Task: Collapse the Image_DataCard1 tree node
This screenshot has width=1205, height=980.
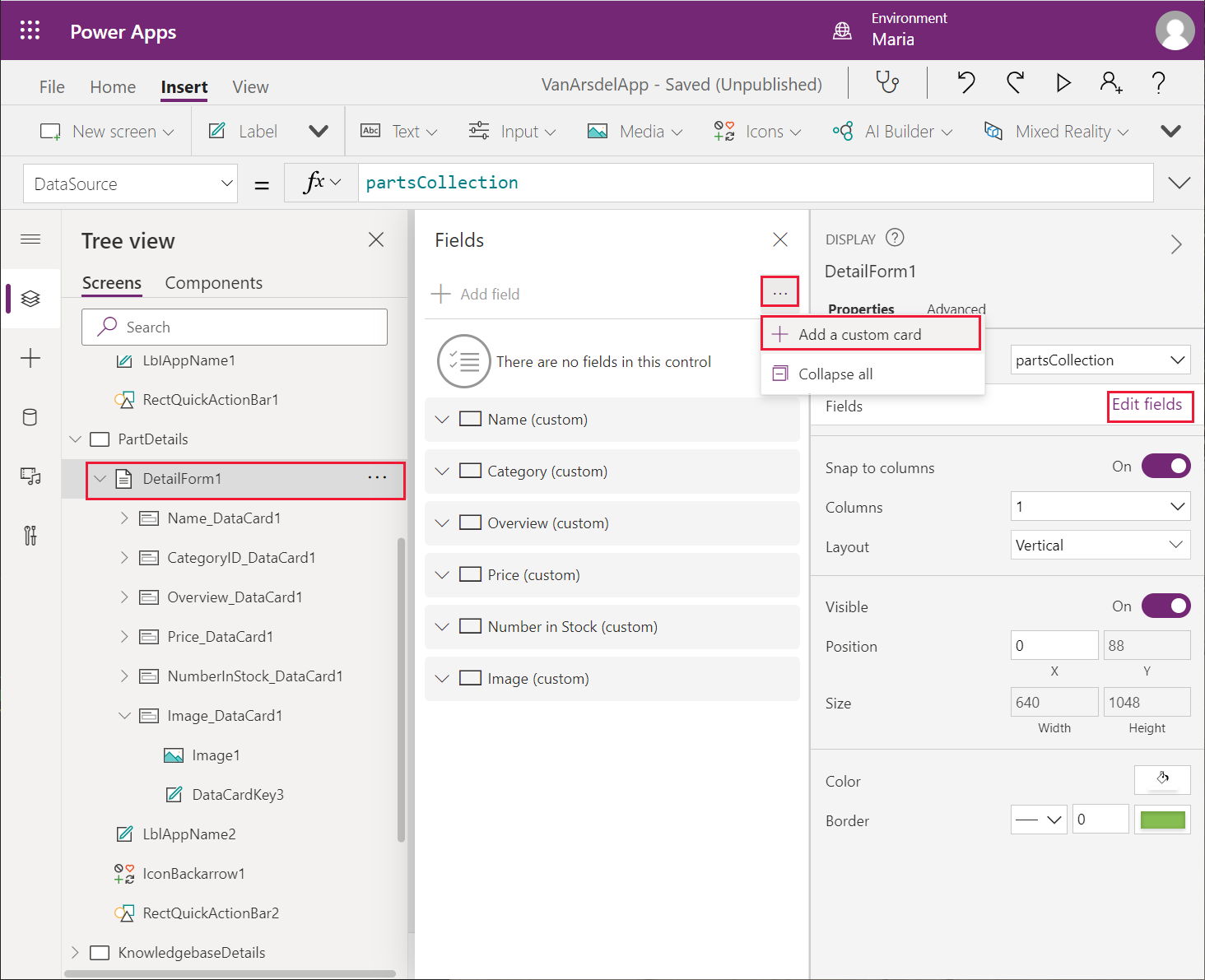Action: (x=125, y=716)
